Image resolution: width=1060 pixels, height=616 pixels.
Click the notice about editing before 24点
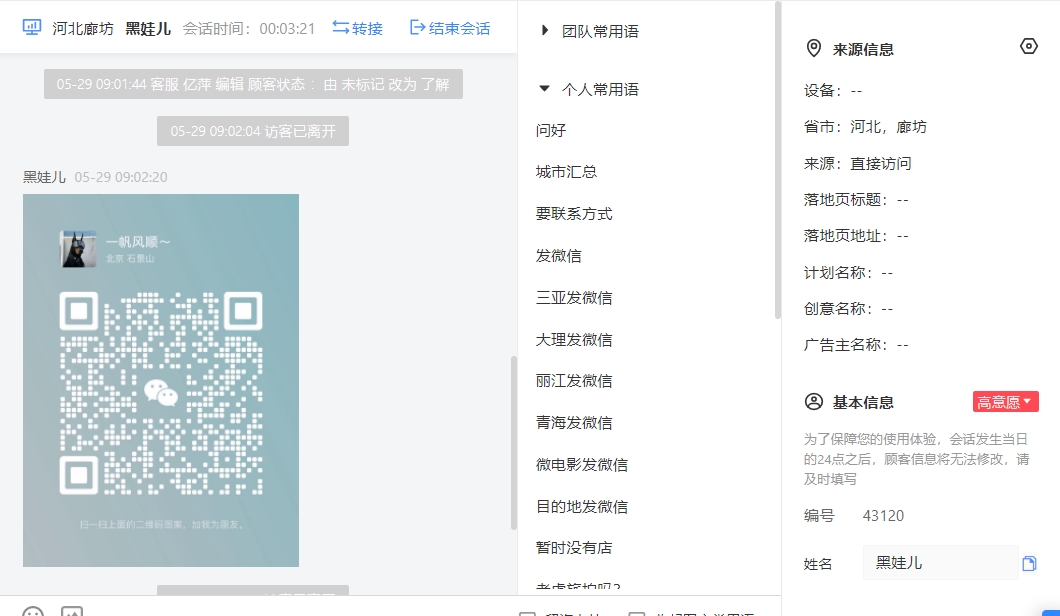(916, 459)
